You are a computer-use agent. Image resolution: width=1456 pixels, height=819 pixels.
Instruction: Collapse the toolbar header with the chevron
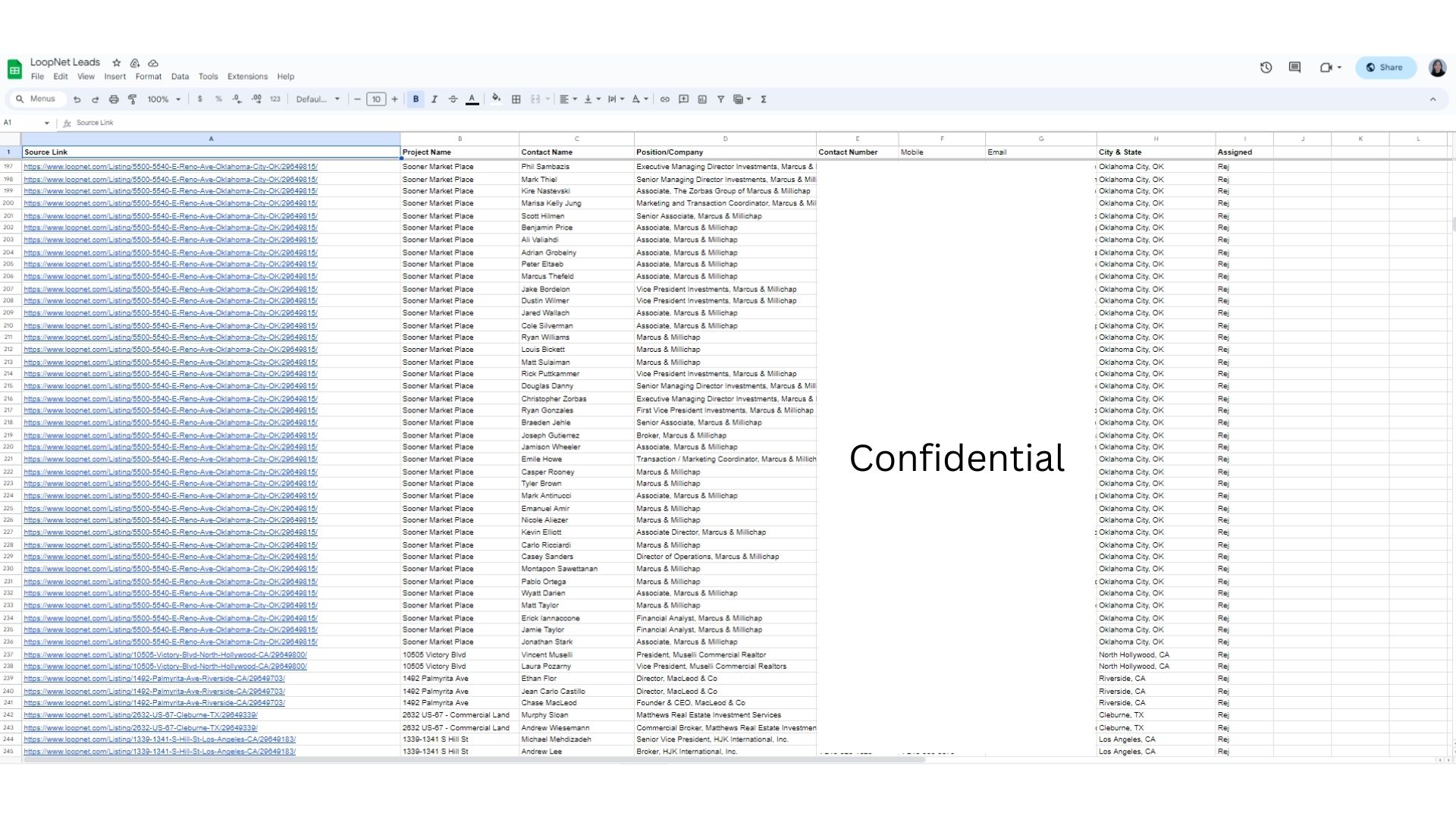tap(1432, 99)
